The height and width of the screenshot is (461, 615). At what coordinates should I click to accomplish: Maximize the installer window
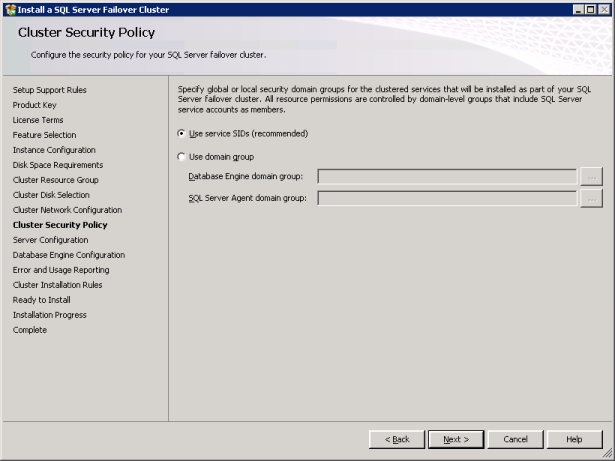[x=591, y=10]
